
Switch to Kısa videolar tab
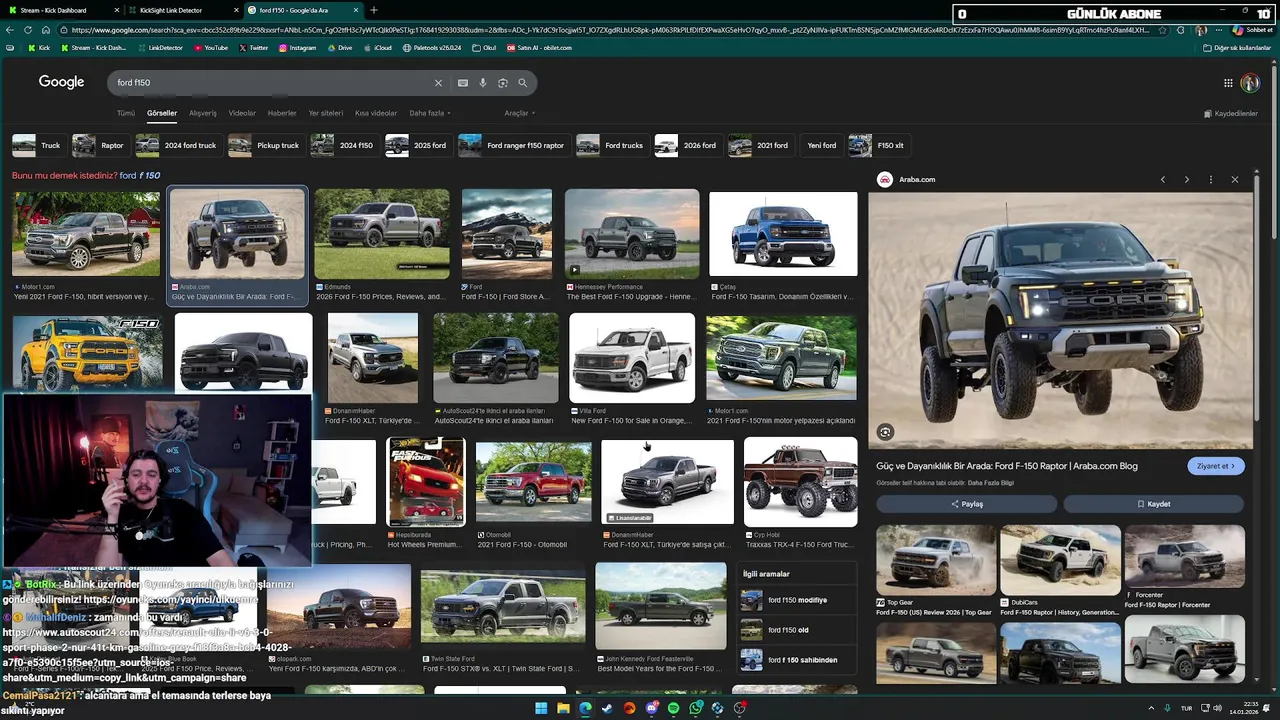tap(376, 113)
